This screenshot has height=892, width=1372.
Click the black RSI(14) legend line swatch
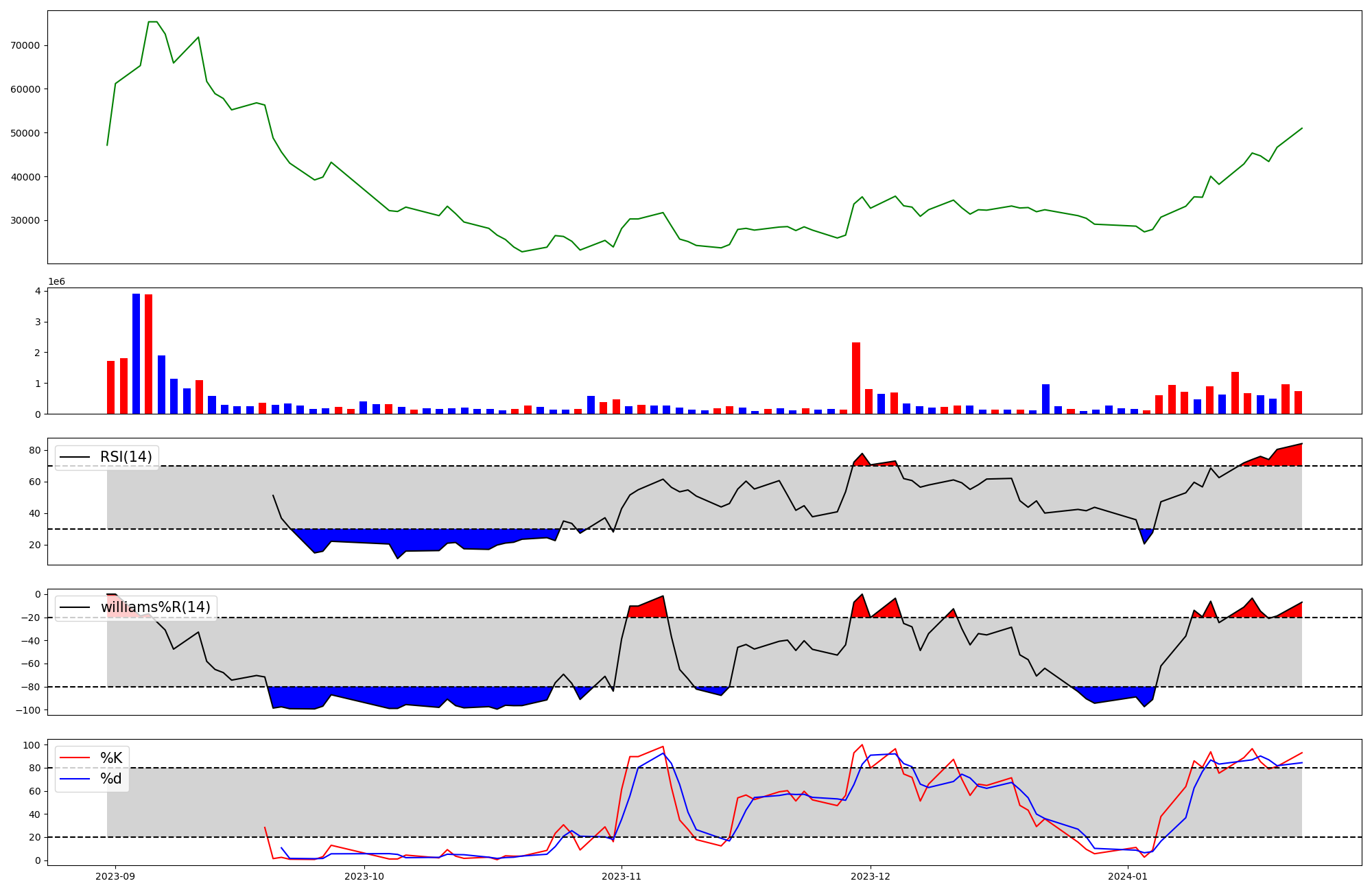[75, 457]
